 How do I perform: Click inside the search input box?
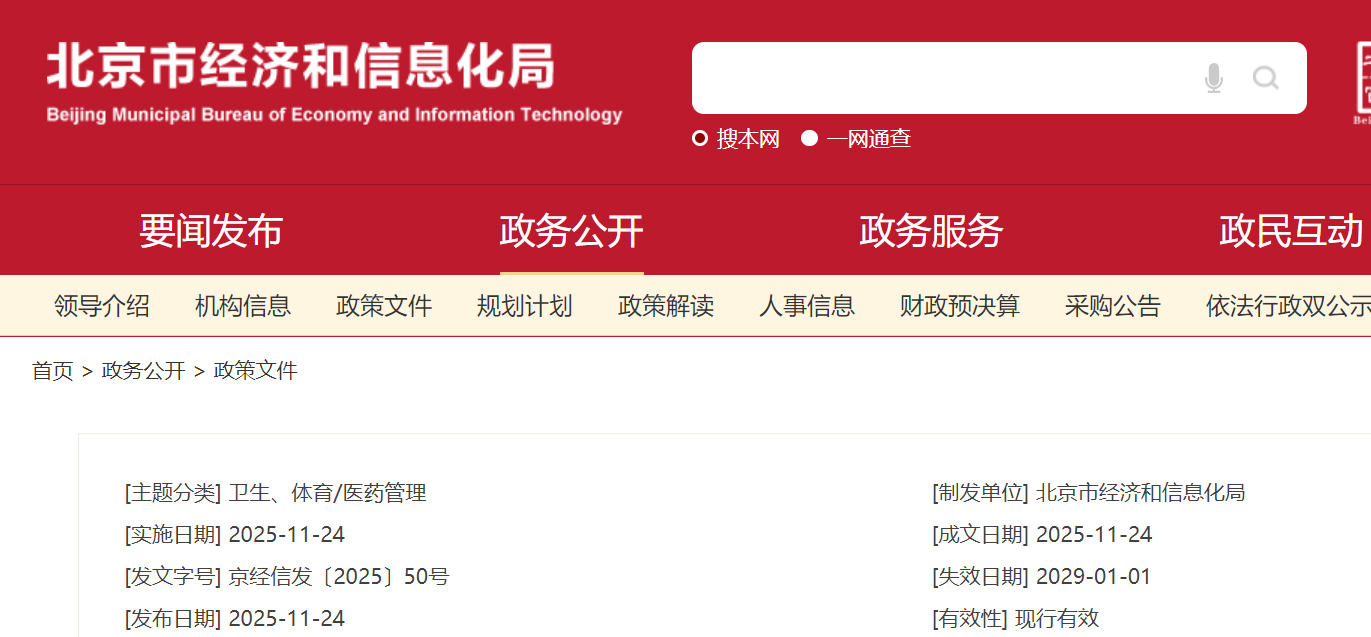[950, 77]
